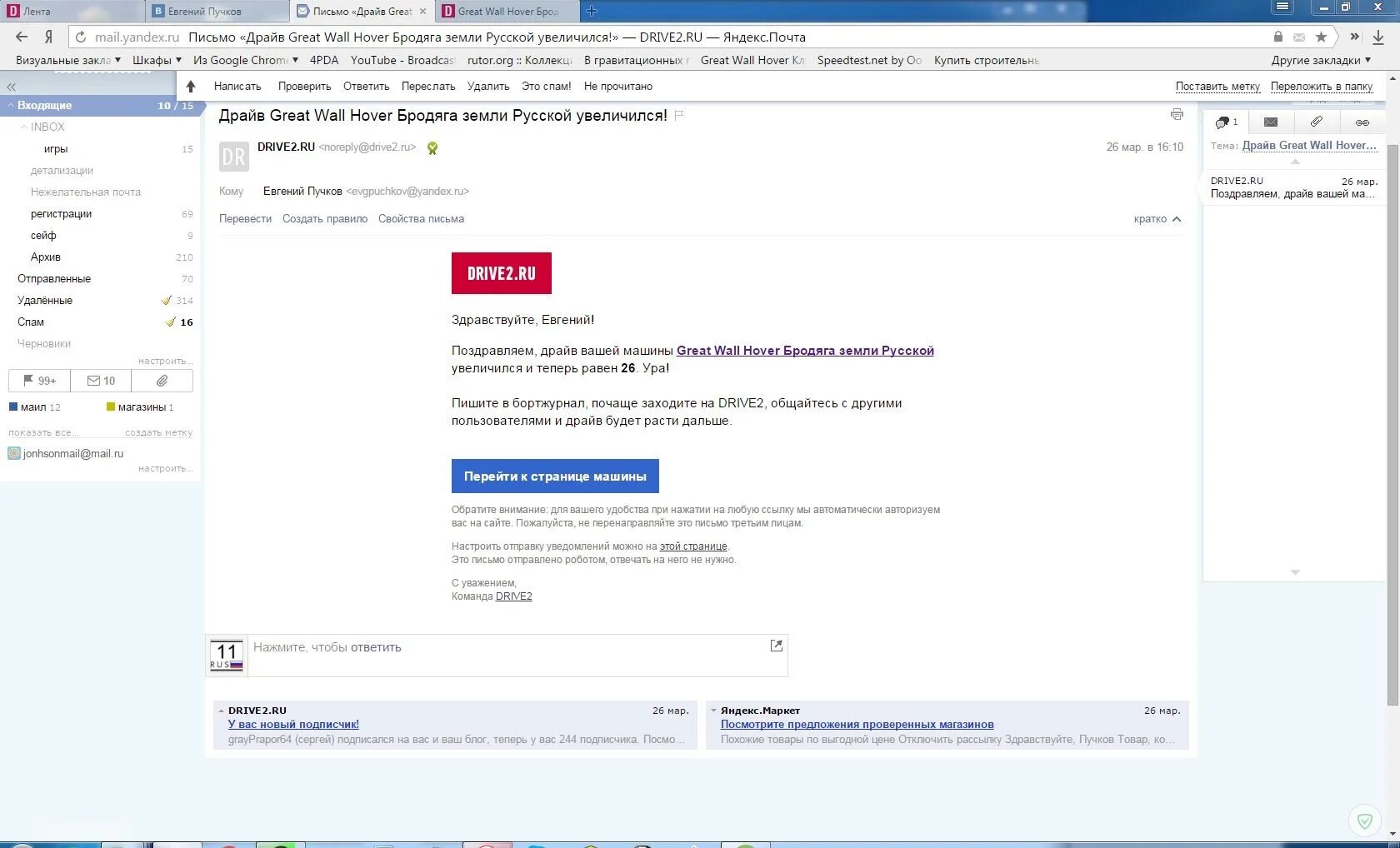Collapse sidebar with double chevron icon
This screenshot has height=848, width=1400.
(x=11, y=87)
